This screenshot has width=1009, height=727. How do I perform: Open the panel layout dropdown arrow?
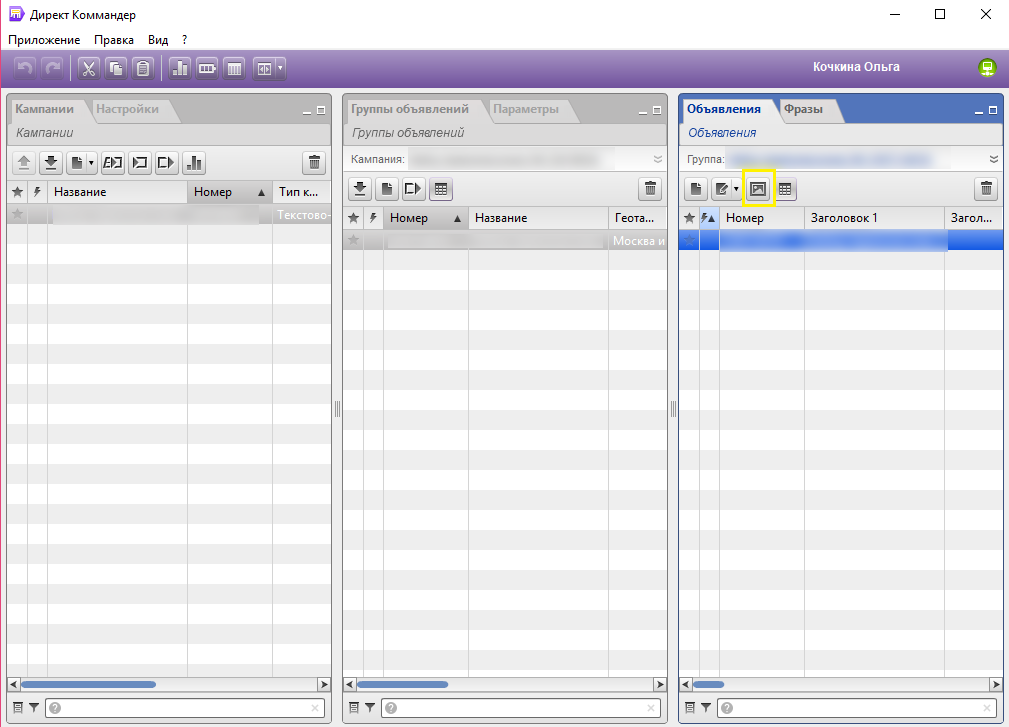[x=280, y=68]
